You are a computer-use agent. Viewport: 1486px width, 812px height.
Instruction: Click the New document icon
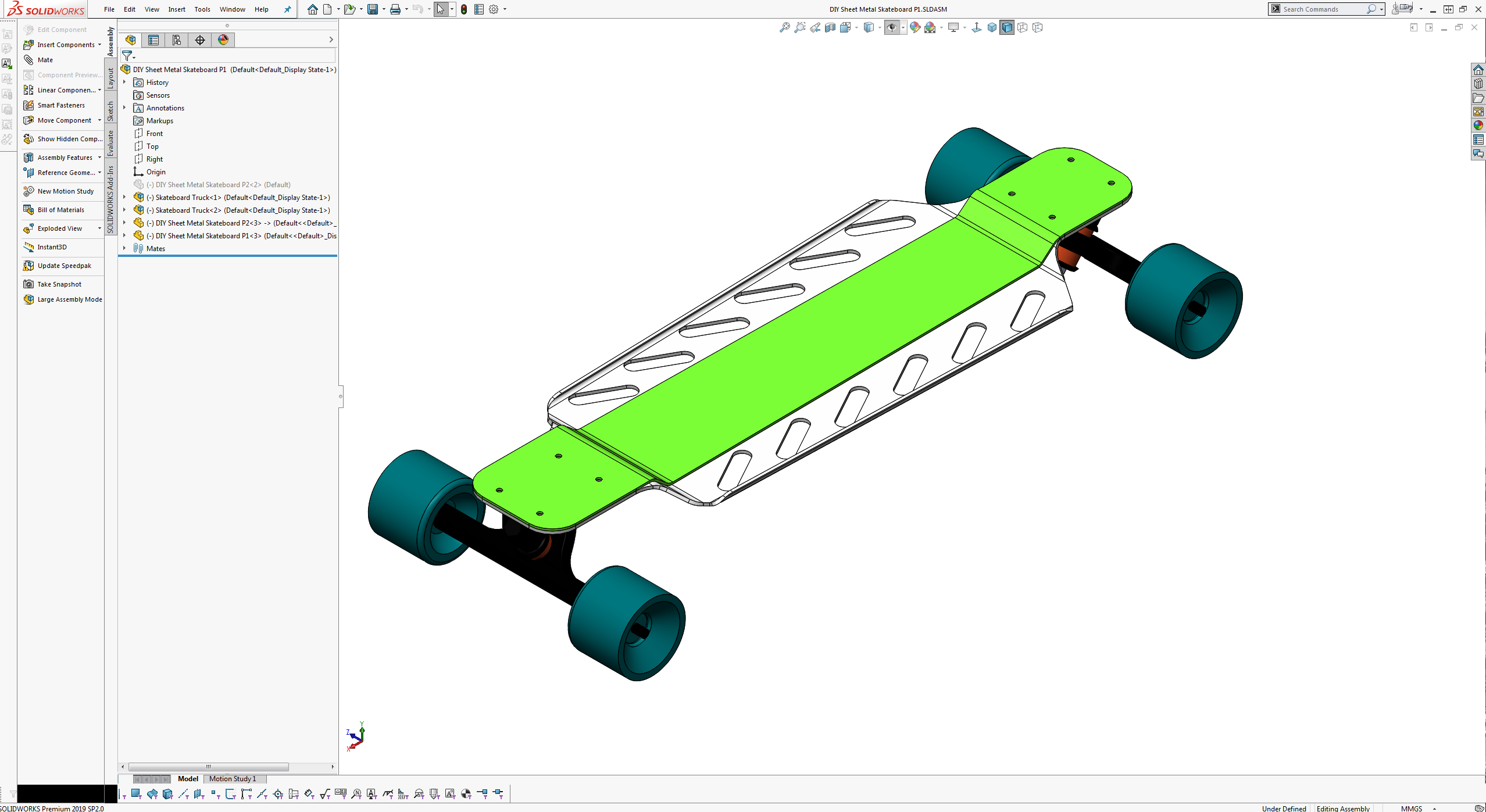(327, 9)
